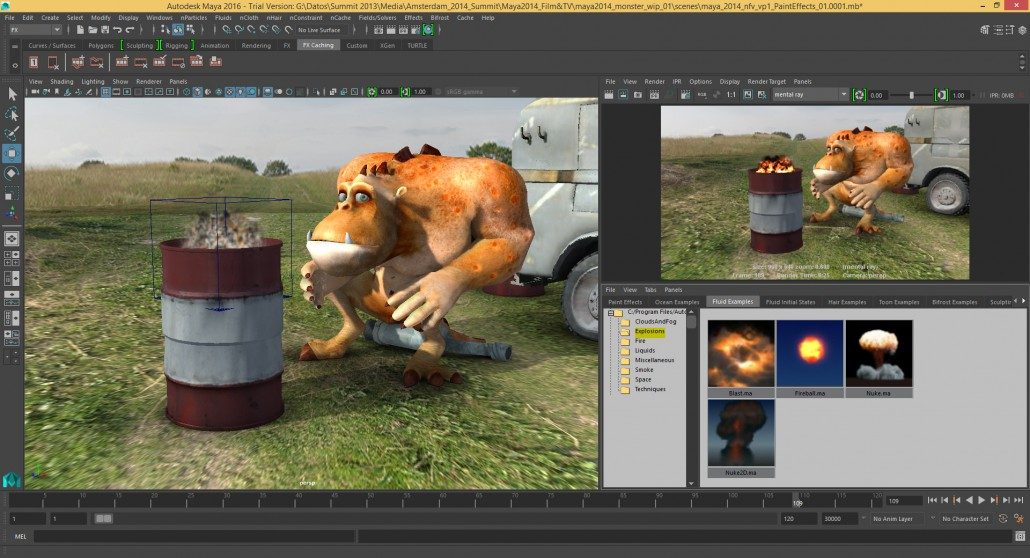The image size is (1030, 558).
Task: Choose the Paint selection brush tool
Action: (x=12, y=133)
